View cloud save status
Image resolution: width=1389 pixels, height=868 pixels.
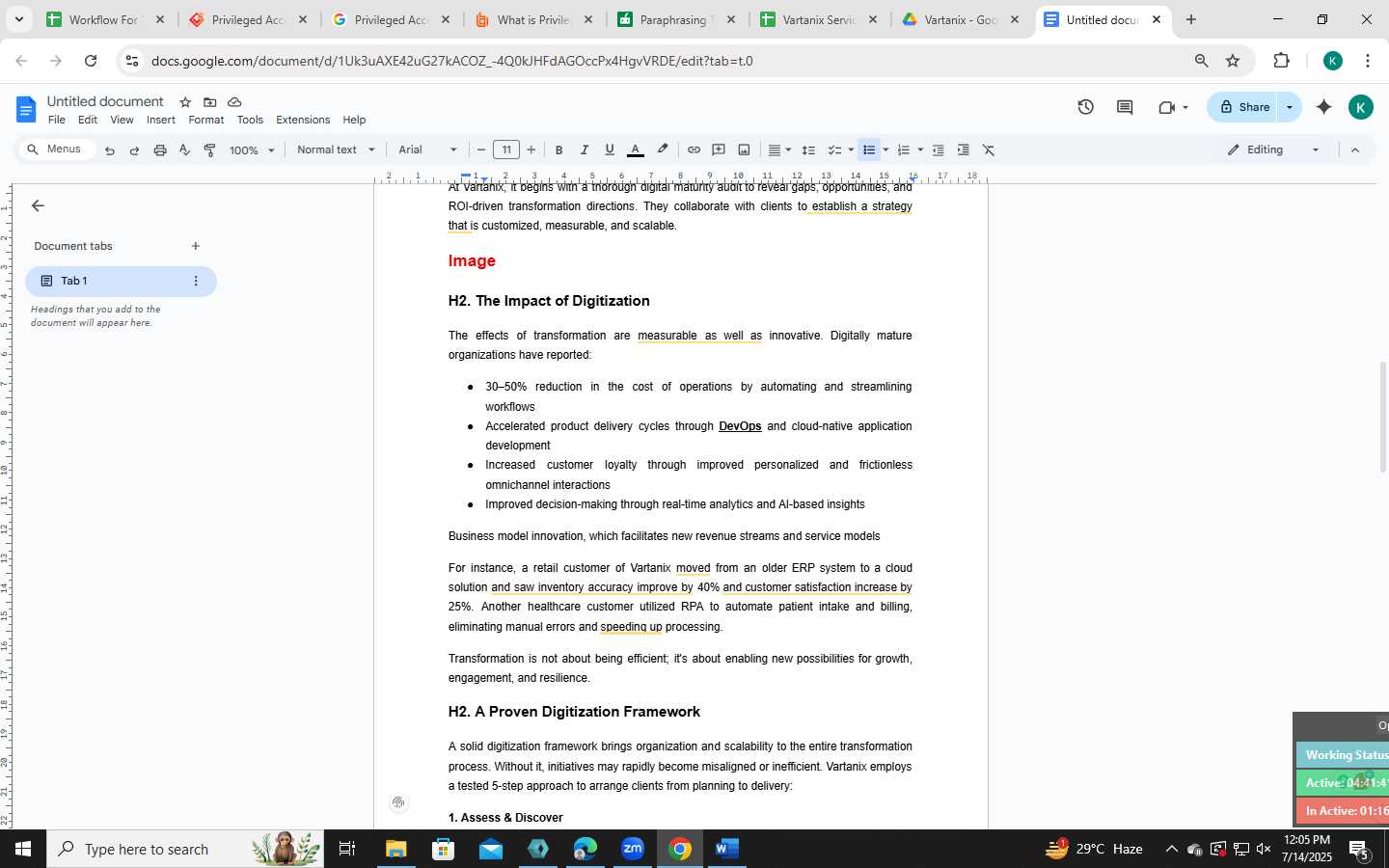coord(234,102)
